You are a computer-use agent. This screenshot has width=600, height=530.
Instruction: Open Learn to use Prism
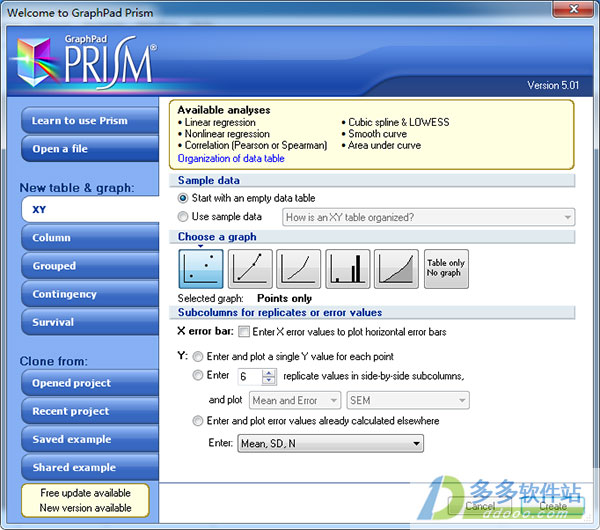coord(91,121)
